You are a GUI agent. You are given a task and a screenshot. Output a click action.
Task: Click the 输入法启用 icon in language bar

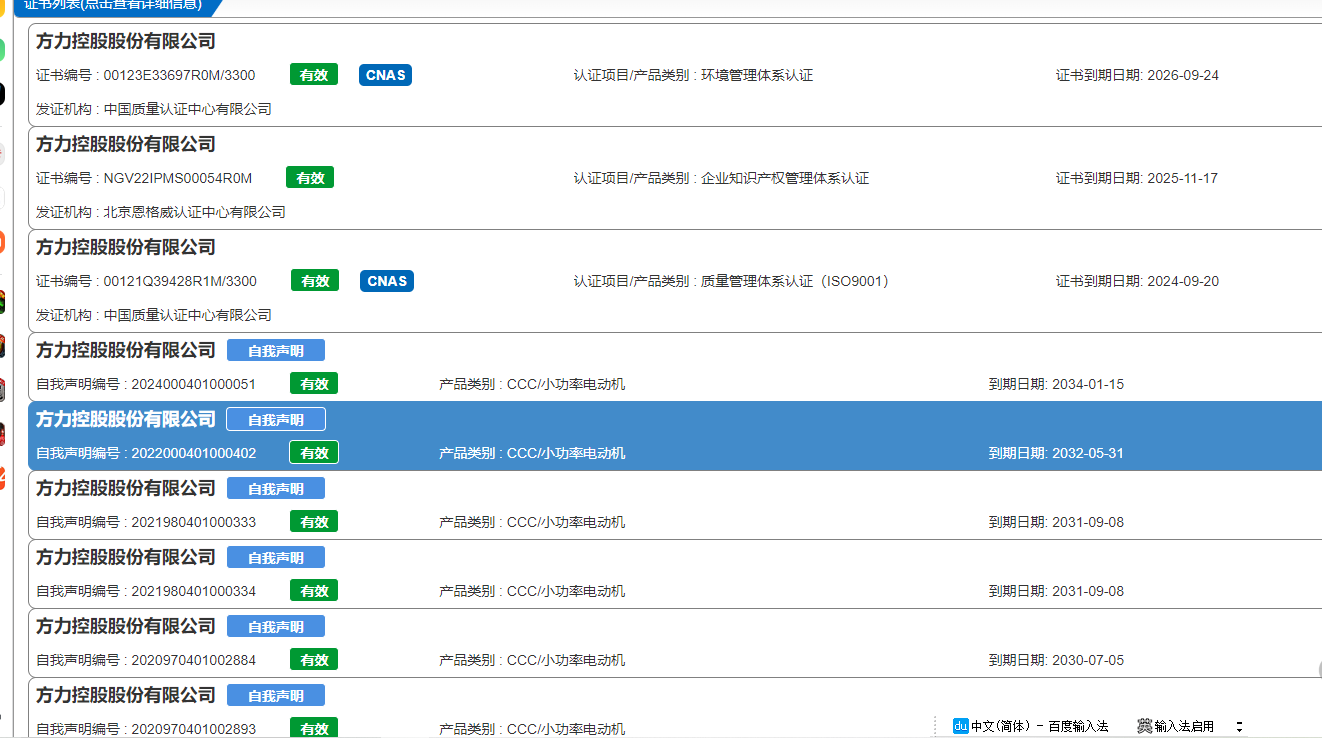coord(1144,726)
